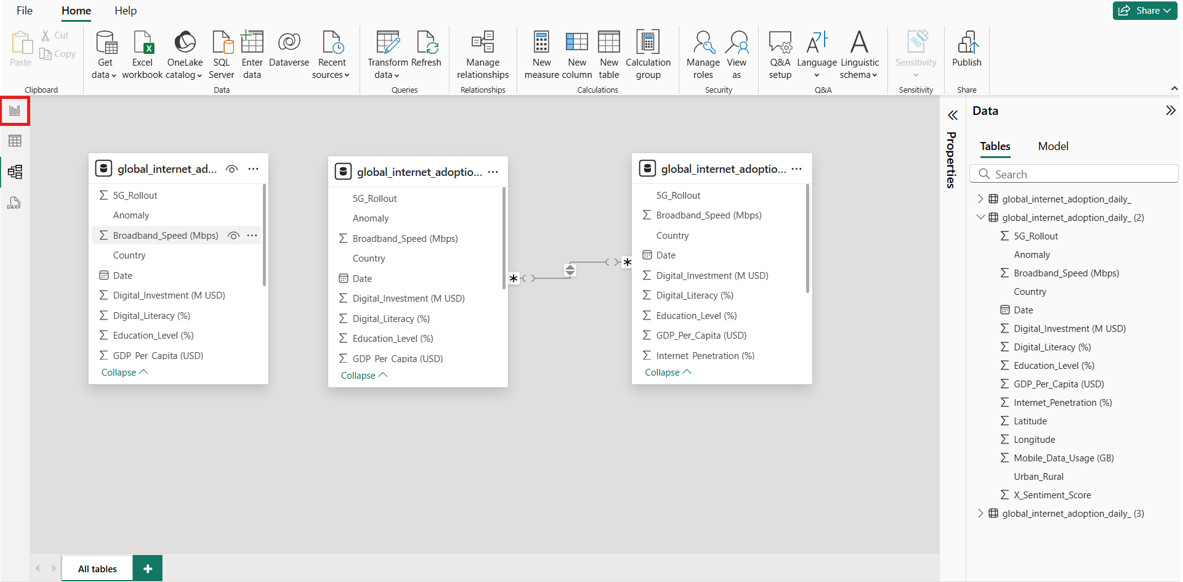Switch to Report view in the left sidebar
The image size is (1183, 582).
pos(14,111)
